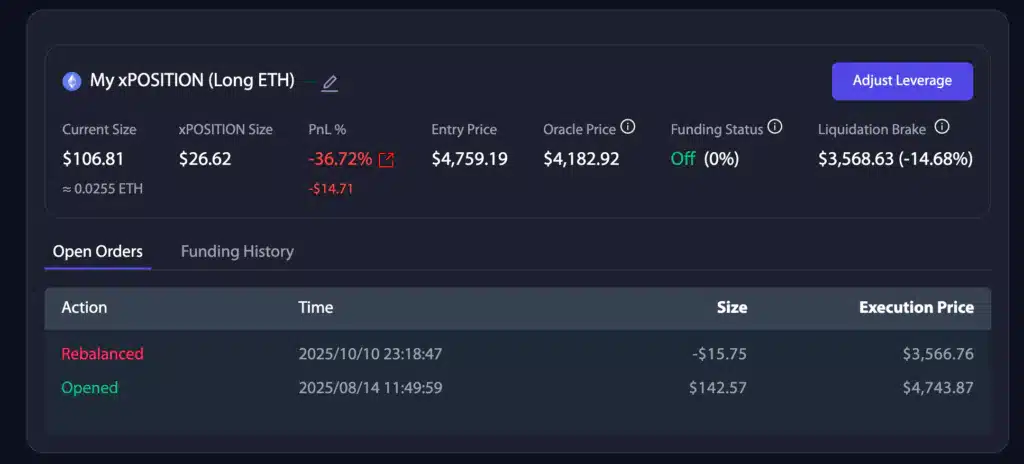
Task: Click the Action column header
Action: 84,307
